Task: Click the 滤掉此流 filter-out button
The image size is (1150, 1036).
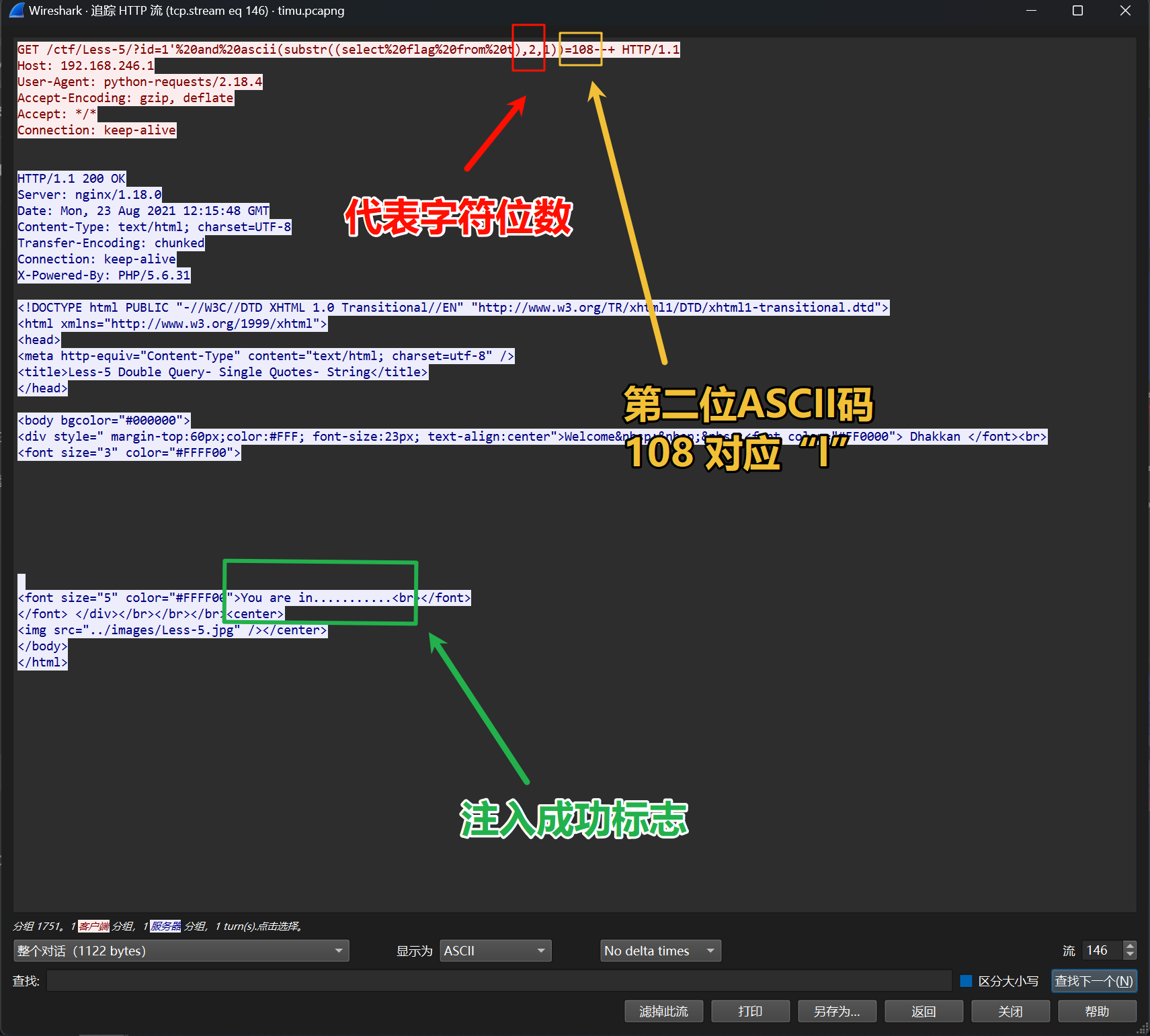Action: [663, 1011]
